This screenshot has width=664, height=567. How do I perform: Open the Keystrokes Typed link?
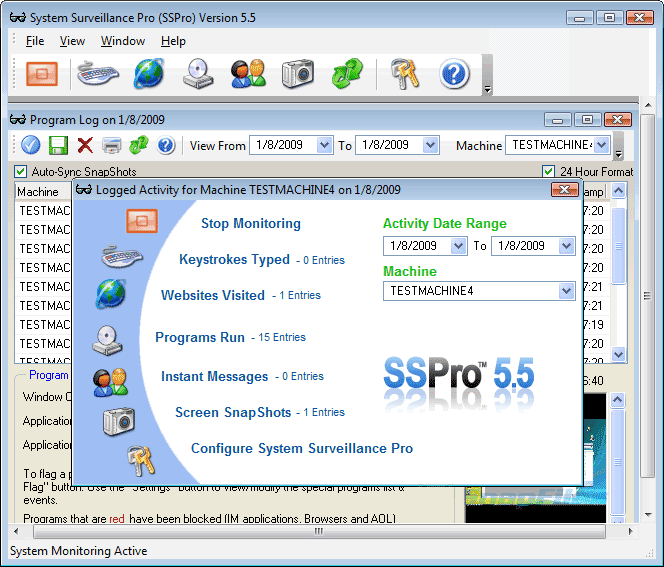click(x=234, y=259)
